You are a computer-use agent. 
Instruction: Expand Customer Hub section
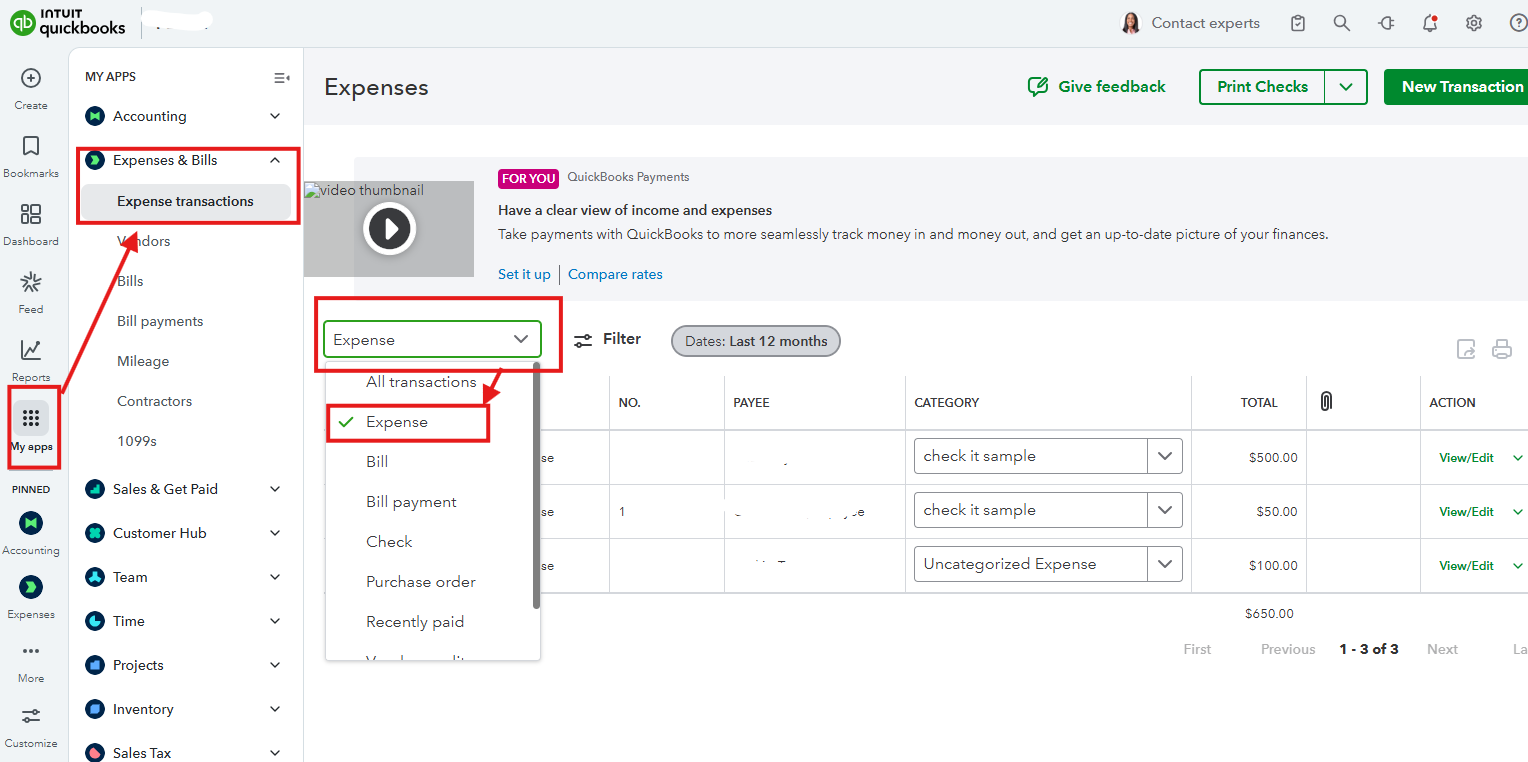pyautogui.click(x=275, y=533)
